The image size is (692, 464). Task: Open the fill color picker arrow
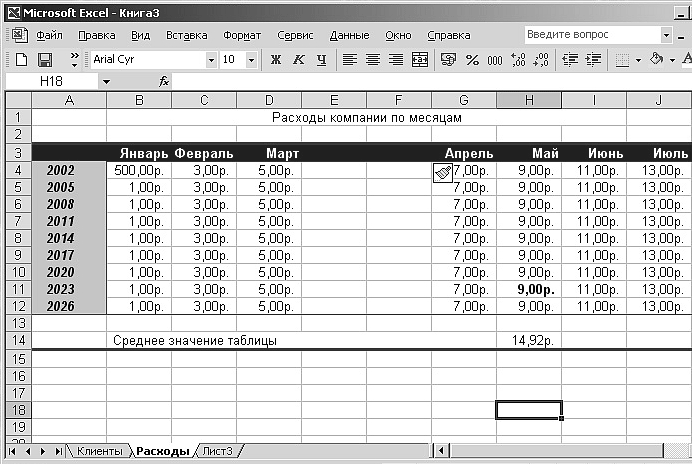click(672, 60)
